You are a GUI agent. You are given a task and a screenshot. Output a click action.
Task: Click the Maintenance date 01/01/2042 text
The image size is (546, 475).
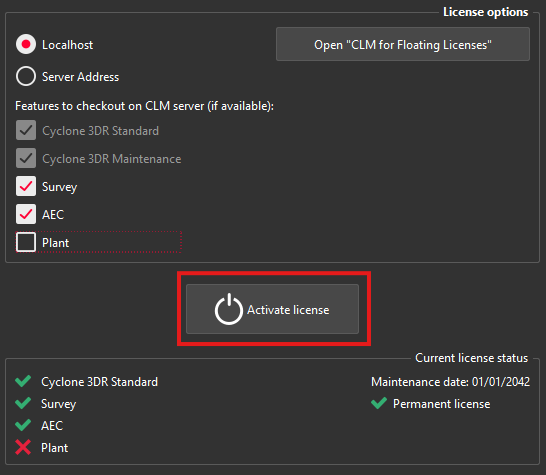(451, 382)
